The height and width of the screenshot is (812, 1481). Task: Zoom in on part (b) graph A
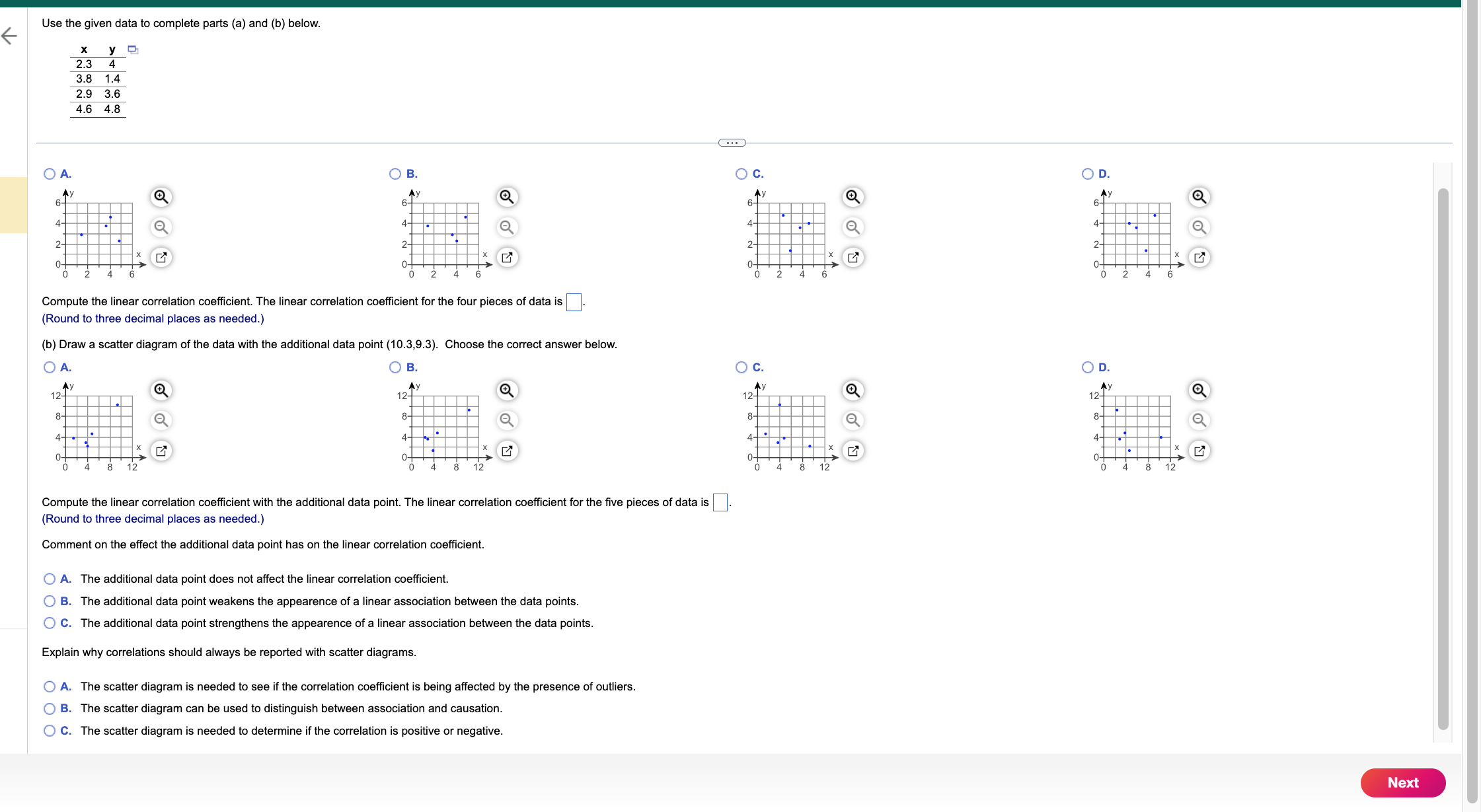coord(161,390)
